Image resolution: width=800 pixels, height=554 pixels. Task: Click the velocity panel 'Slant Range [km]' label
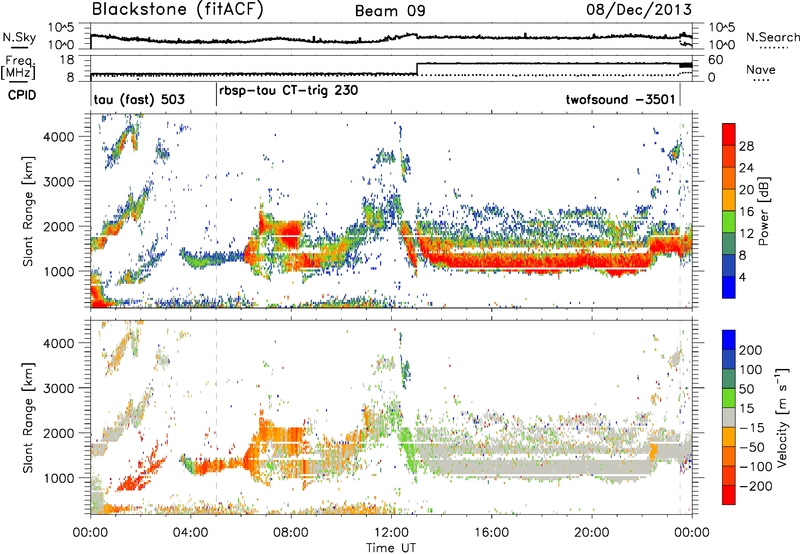(x=28, y=417)
